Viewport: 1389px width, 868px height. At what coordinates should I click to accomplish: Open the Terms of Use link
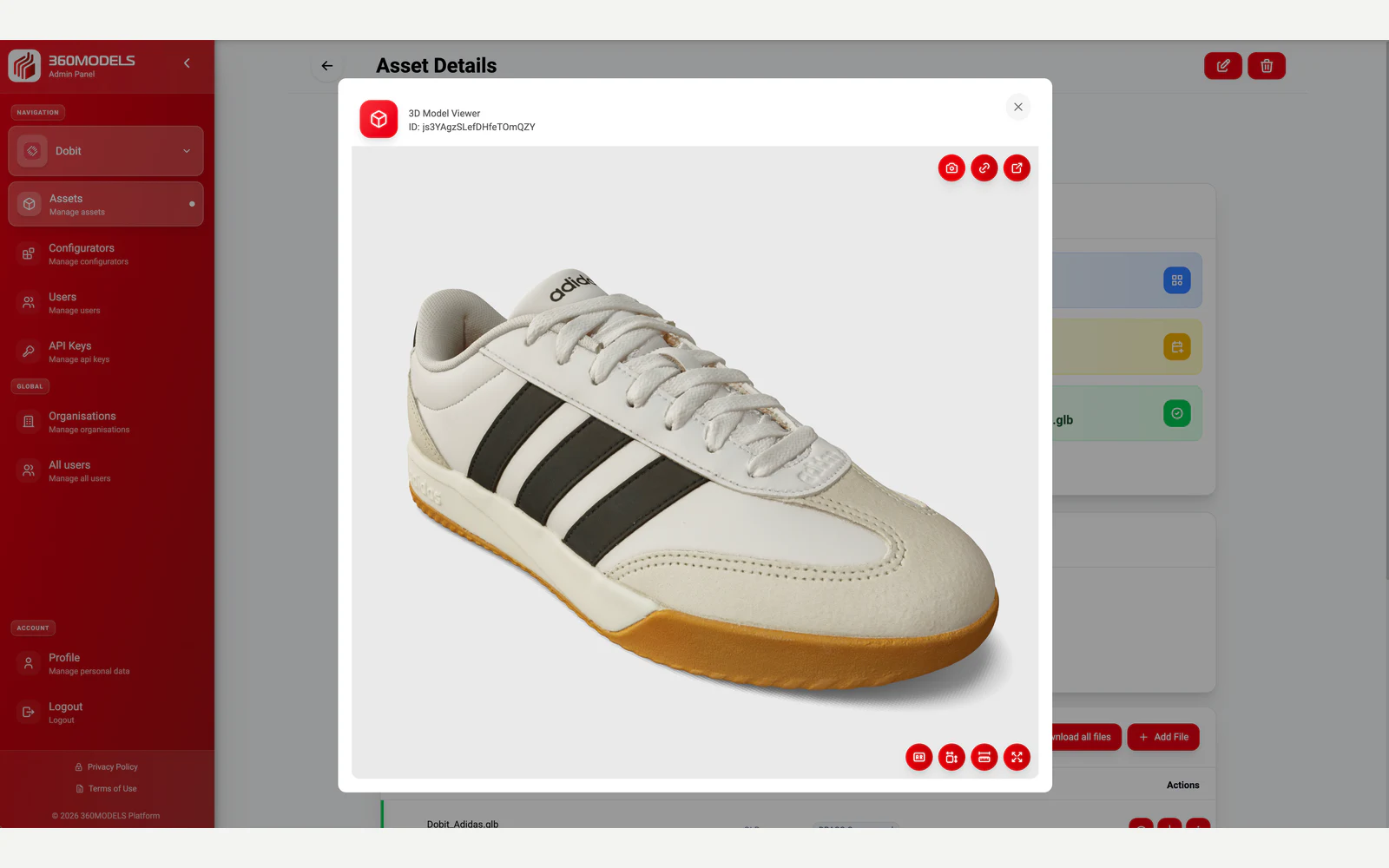coord(106,789)
